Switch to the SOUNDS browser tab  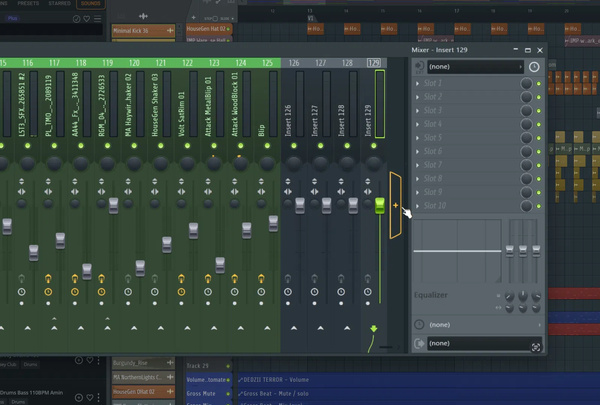point(93,2)
